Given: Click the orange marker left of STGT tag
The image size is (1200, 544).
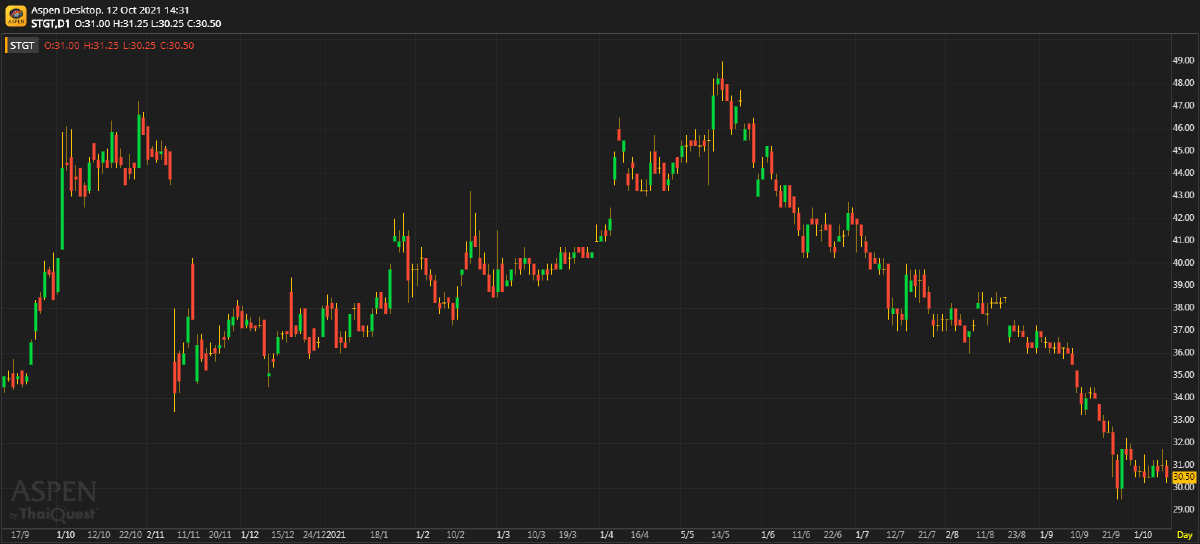Looking at the screenshot, I should [x=5, y=45].
